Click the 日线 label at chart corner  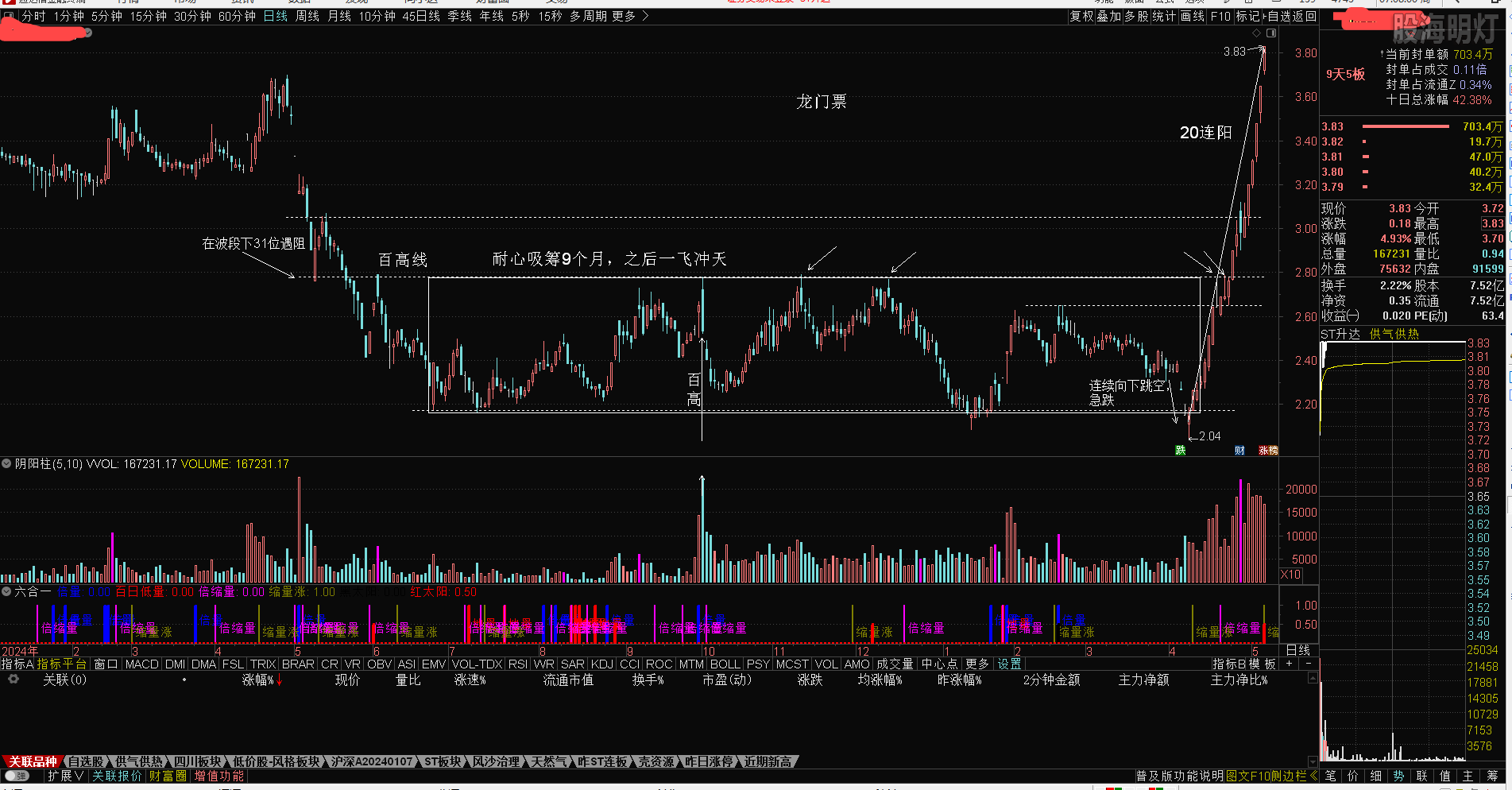(x=1298, y=650)
